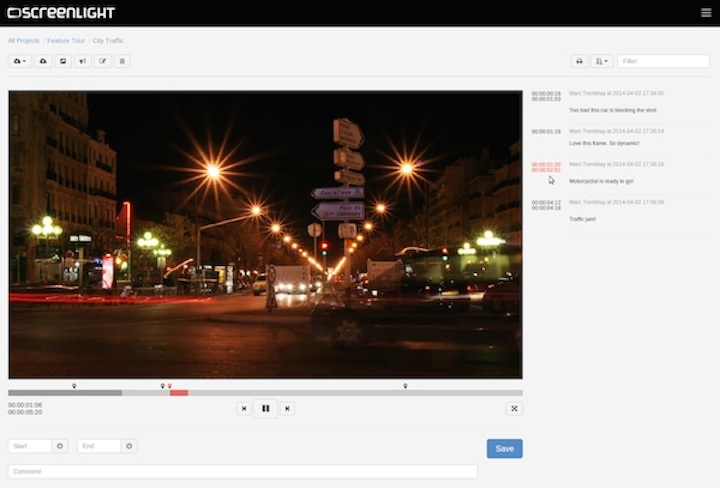Screen dimensions: 720x488
Task: Skip to the previous comment marker
Action: (244, 408)
